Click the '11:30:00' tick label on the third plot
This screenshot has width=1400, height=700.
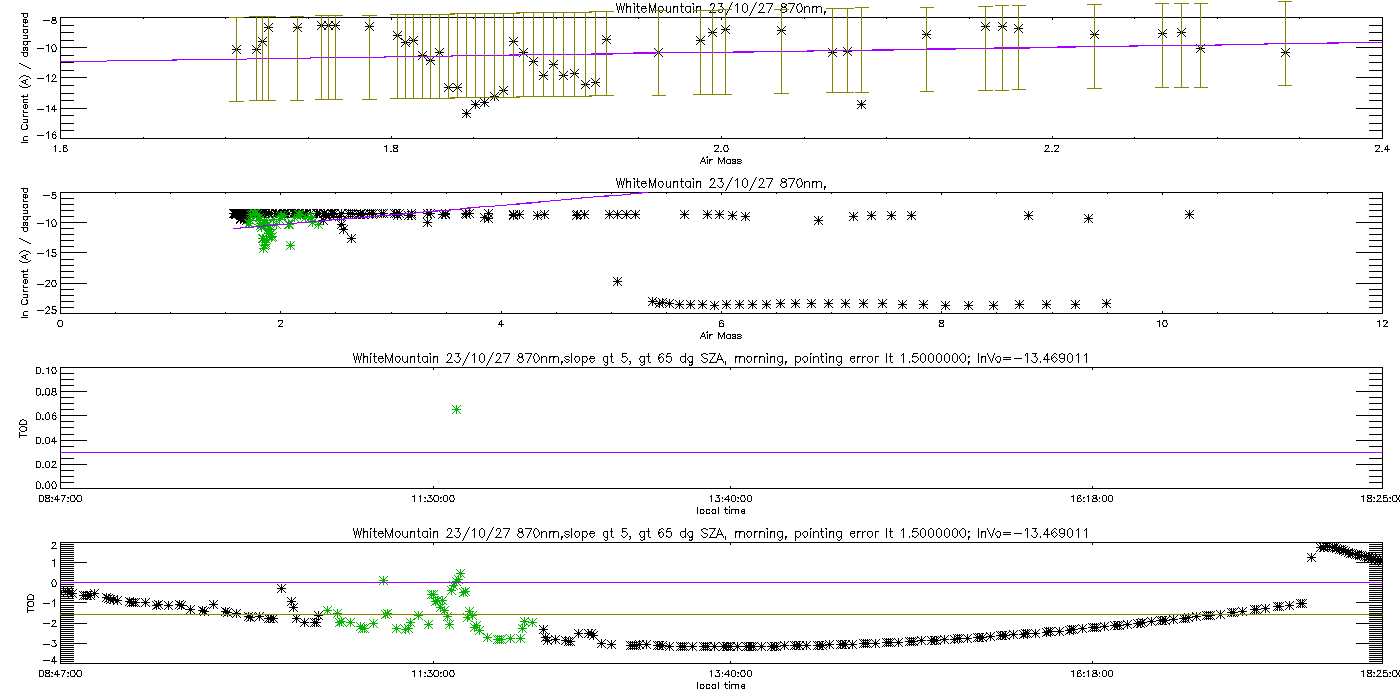(x=432, y=498)
